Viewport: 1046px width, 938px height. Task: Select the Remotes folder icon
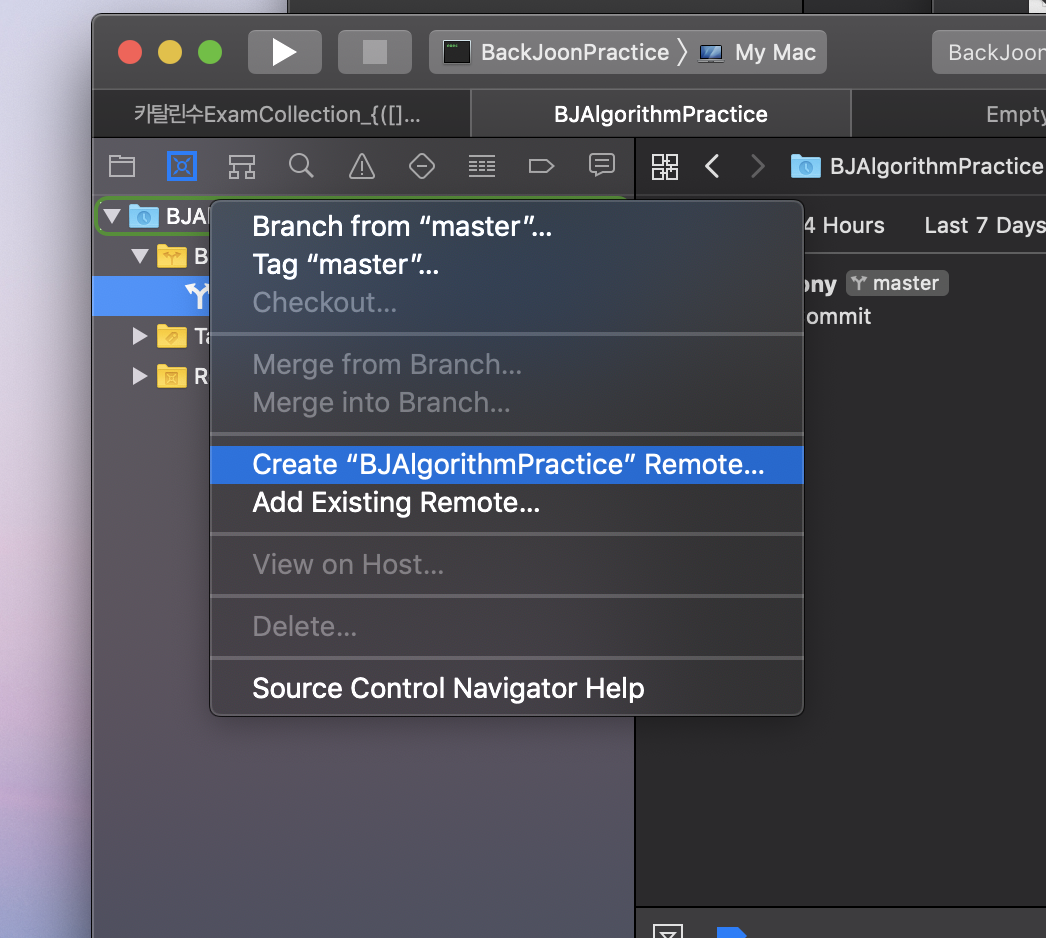tap(171, 376)
